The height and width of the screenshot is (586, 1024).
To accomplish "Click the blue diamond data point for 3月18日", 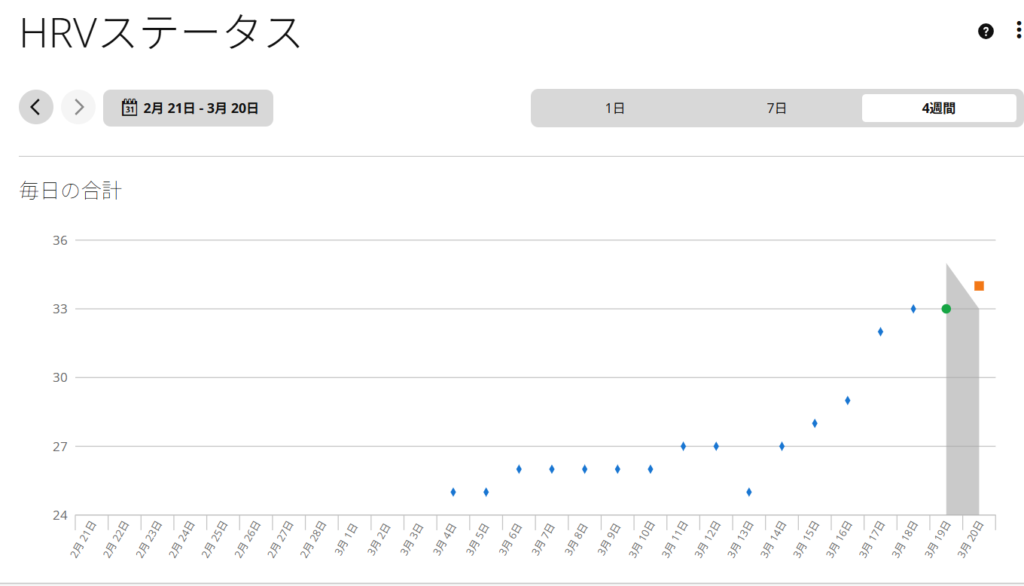I will (913, 309).
